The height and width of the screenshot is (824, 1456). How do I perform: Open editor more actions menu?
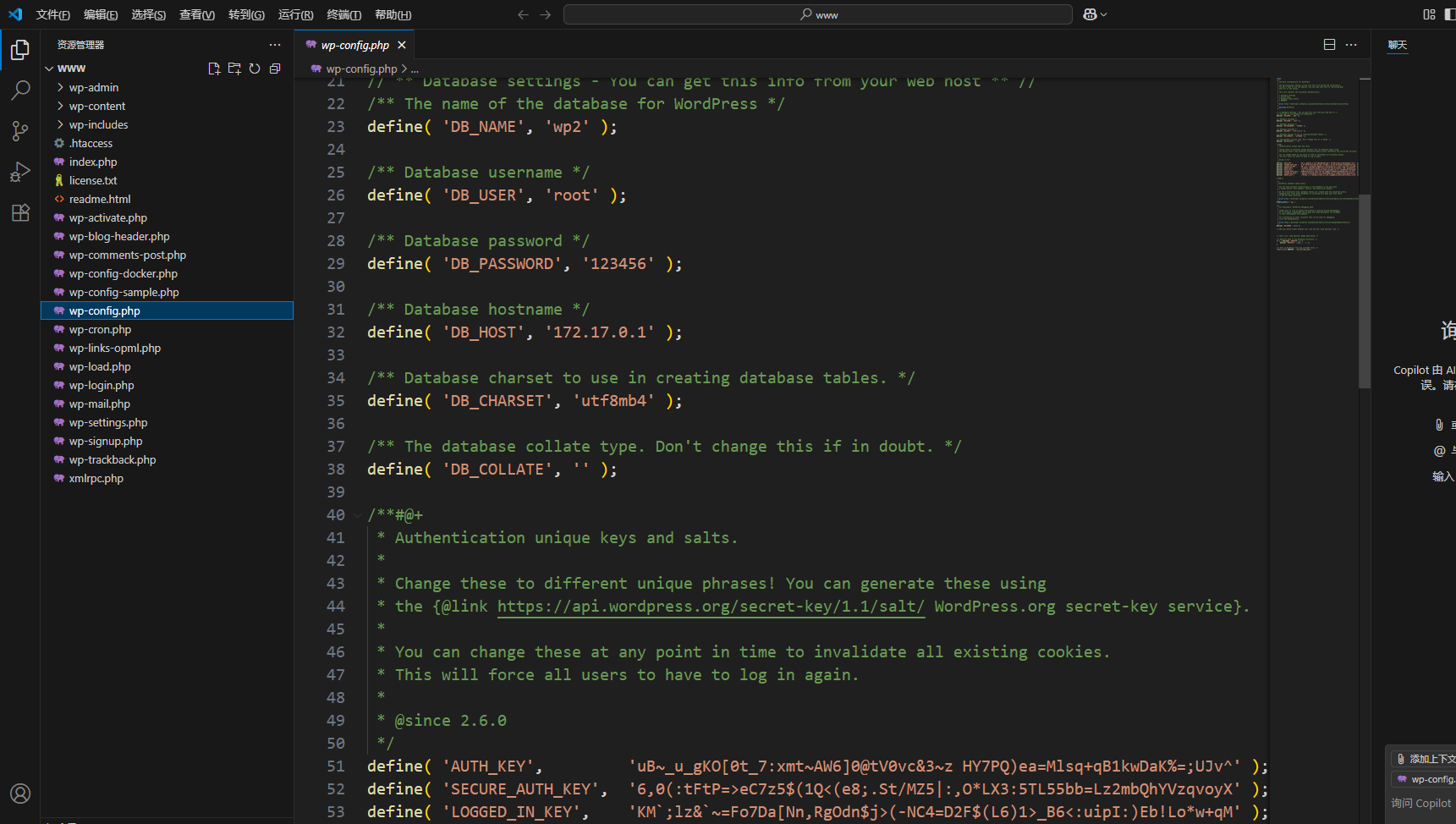click(x=1351, y=45)
